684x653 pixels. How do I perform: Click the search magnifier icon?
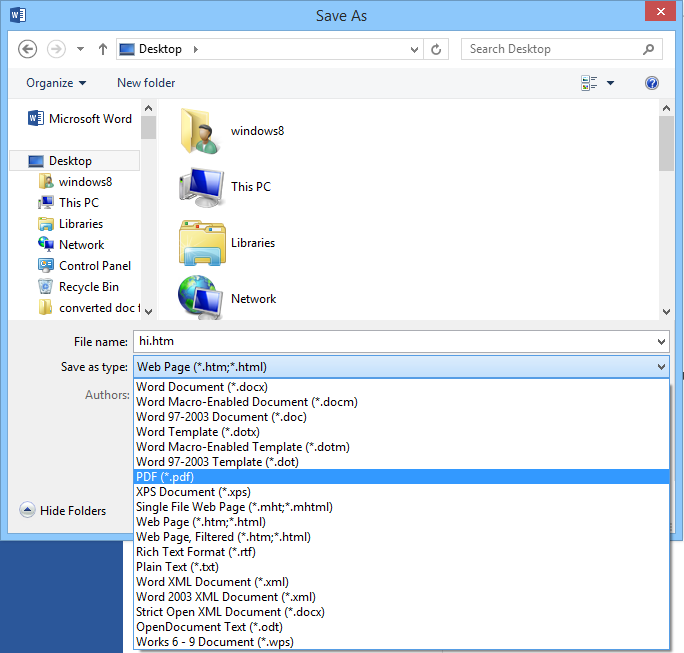[649, 49]
